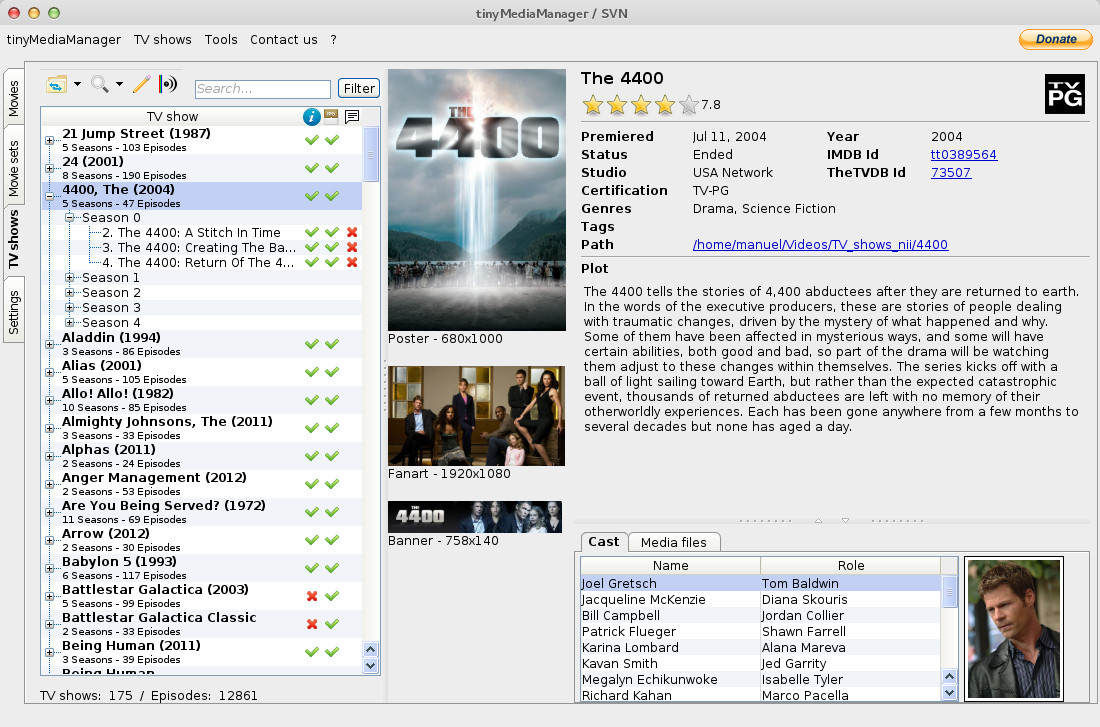The width and height of the screenshot is (1100, 727).
Task: Click the images column header icon
Action: click(x=331, y=116)
